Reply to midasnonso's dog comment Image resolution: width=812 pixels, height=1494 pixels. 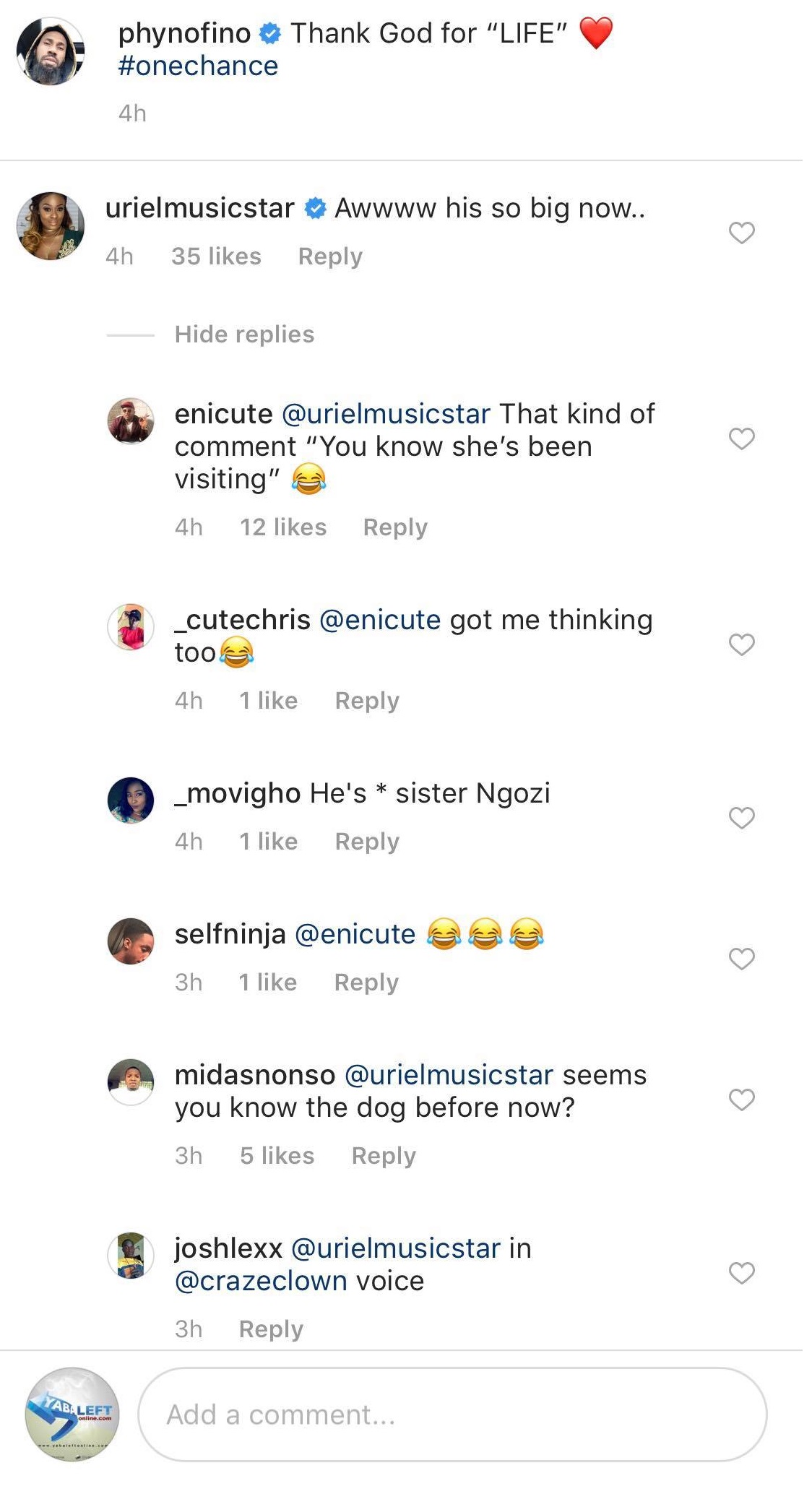(x=384, y=1156)
